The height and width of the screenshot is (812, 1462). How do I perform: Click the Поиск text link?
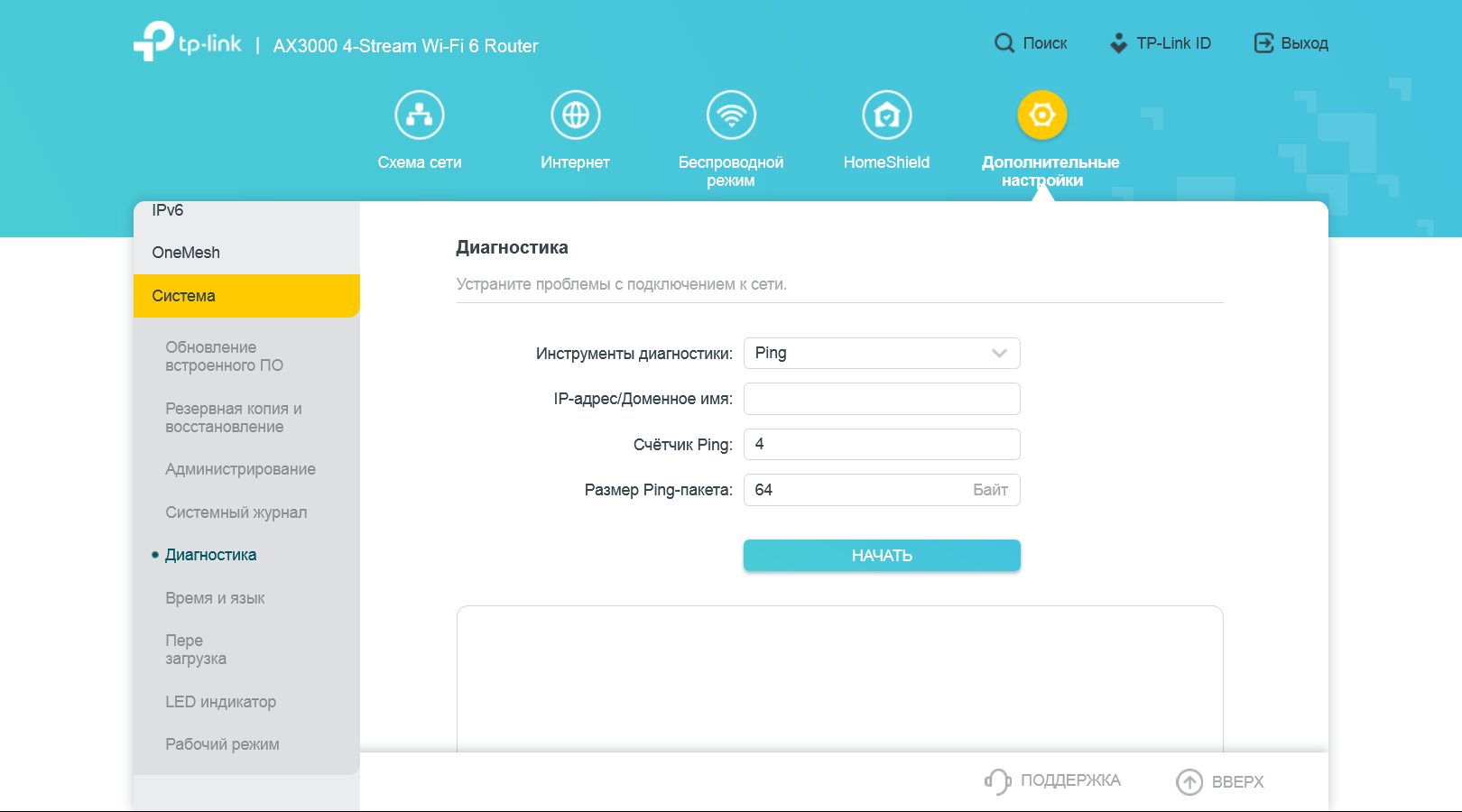click(x=1045, y=43)
